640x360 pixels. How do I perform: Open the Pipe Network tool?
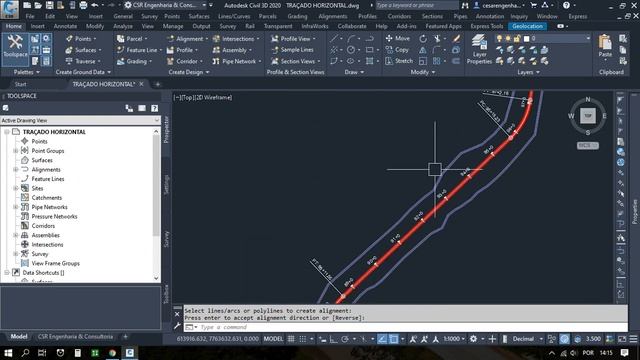pos(237,61)
